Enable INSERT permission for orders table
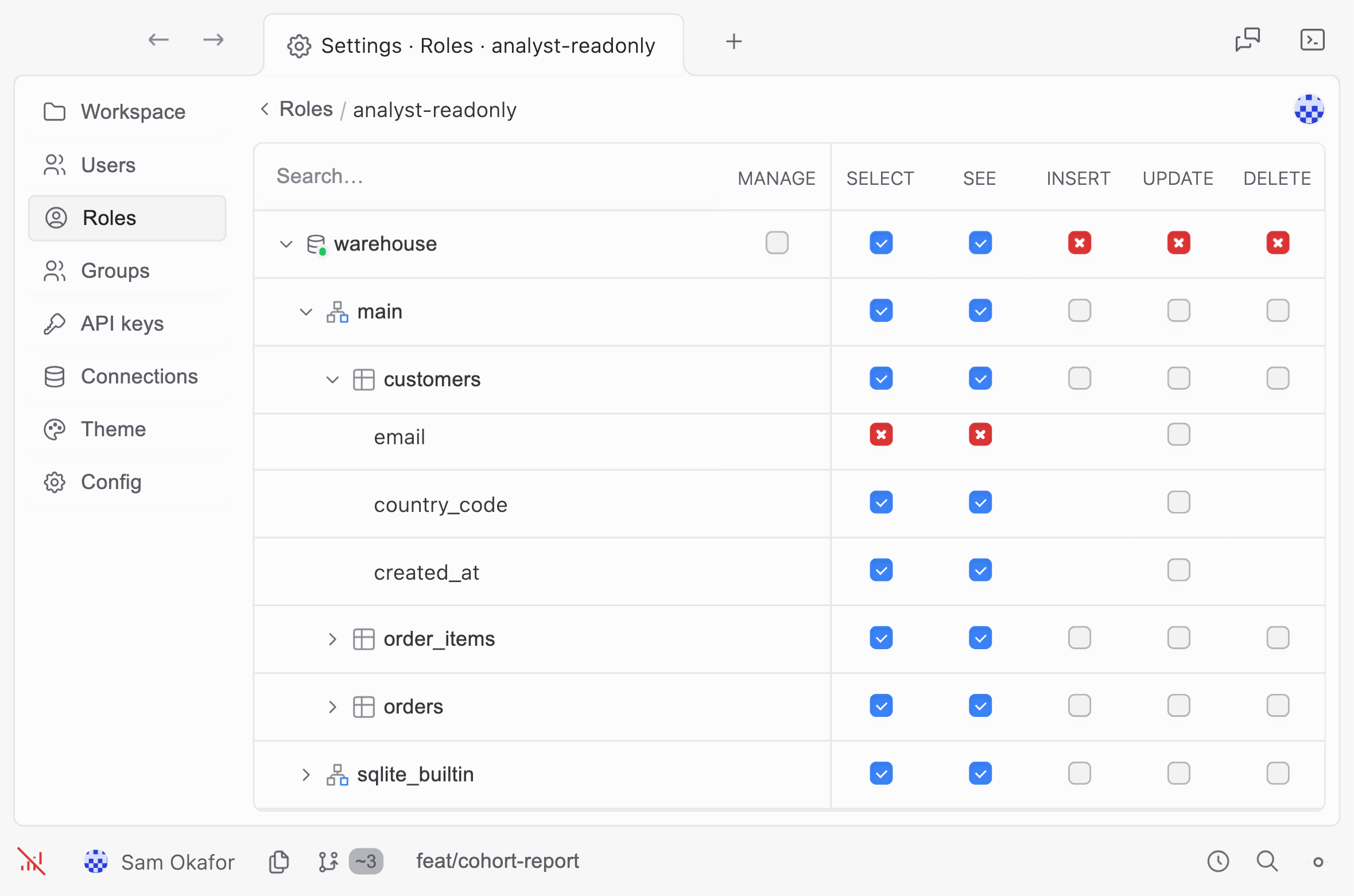The image size is (1354, 896). pos(1079,705)
